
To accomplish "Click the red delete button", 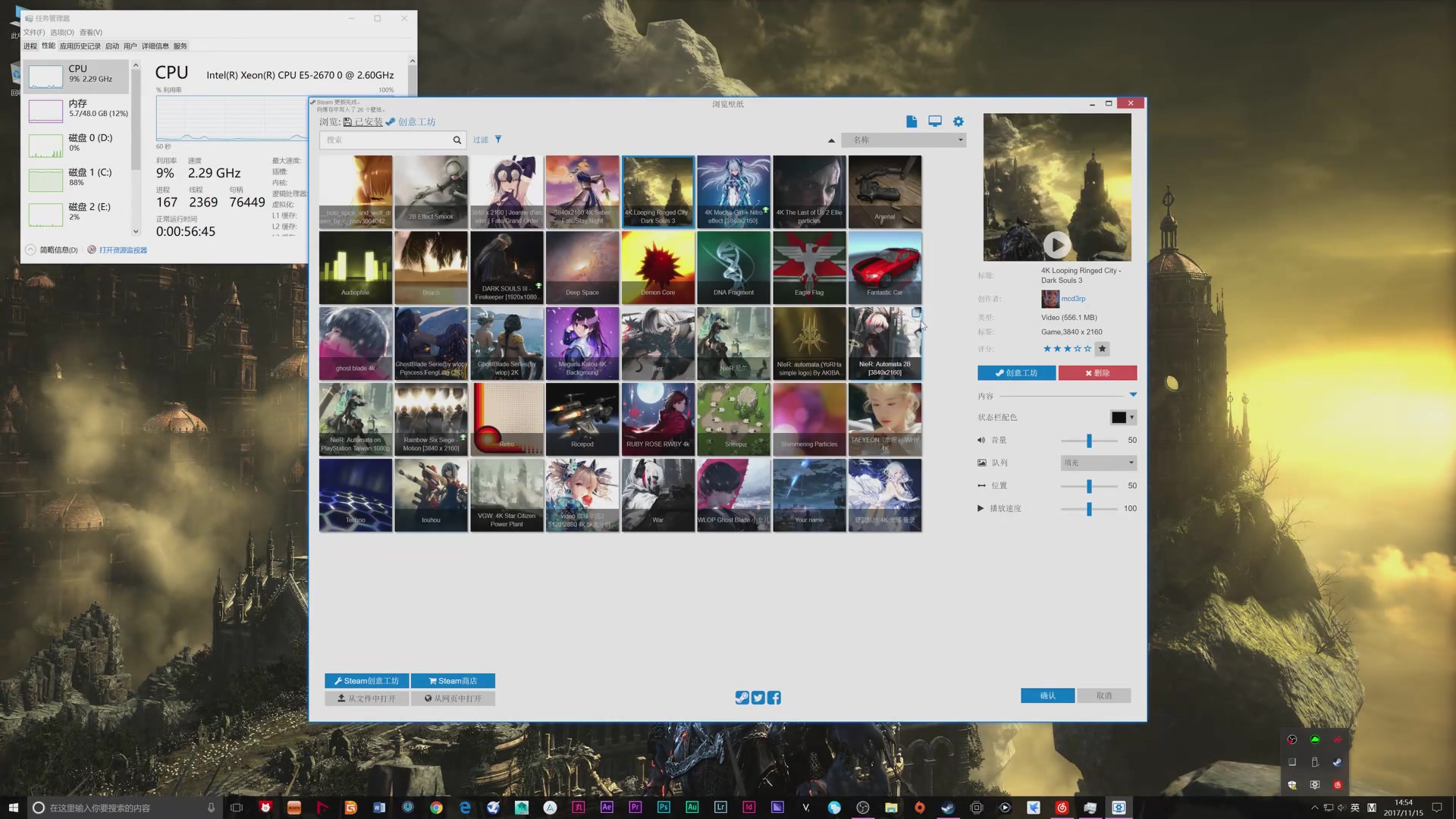I will click(1097, 373).
